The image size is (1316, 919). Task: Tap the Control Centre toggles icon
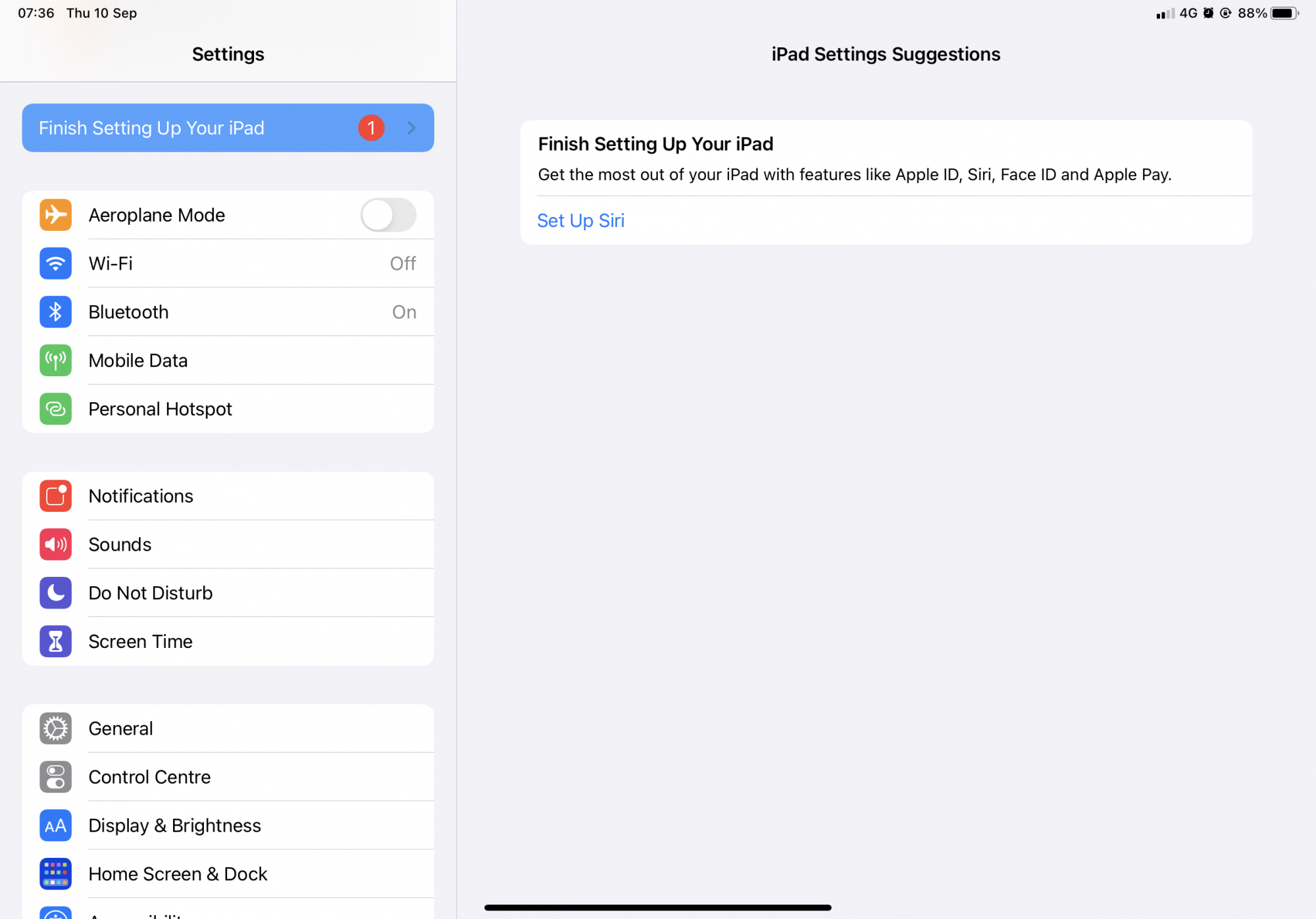pos(55,777)
